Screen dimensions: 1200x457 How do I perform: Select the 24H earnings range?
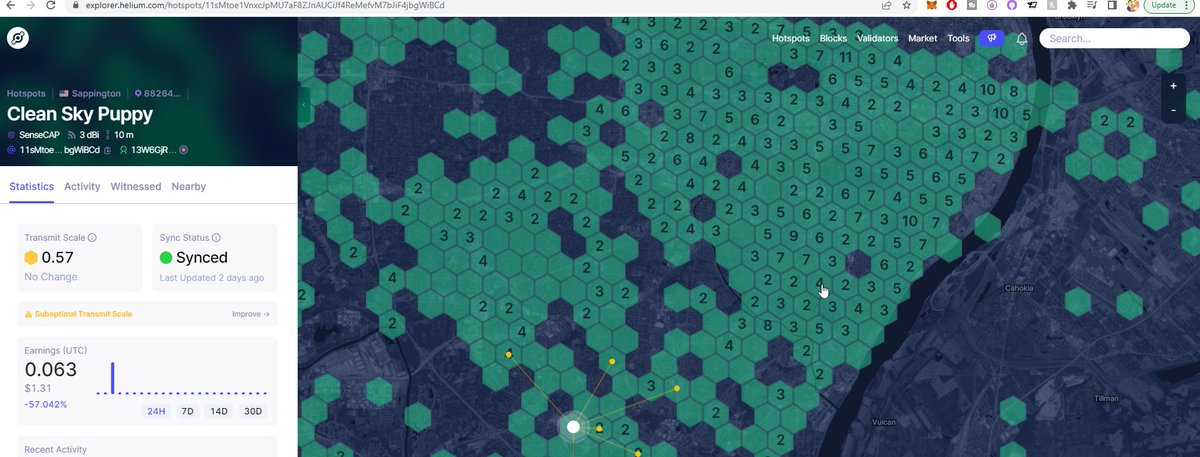(x=156, y=411)
